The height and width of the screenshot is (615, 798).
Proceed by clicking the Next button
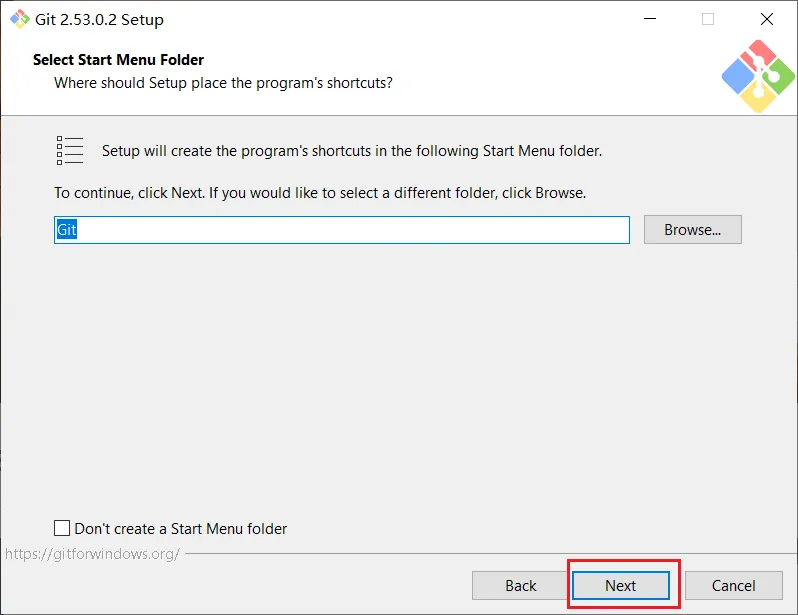[x=620, y=586]
